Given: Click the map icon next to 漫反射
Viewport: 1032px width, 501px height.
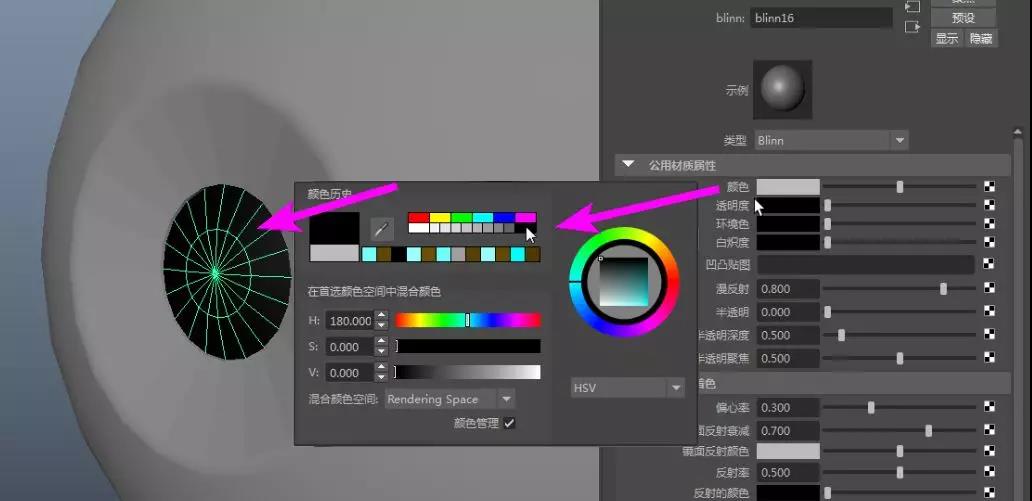Looking at the screenshot, I should tap(989, 288).
